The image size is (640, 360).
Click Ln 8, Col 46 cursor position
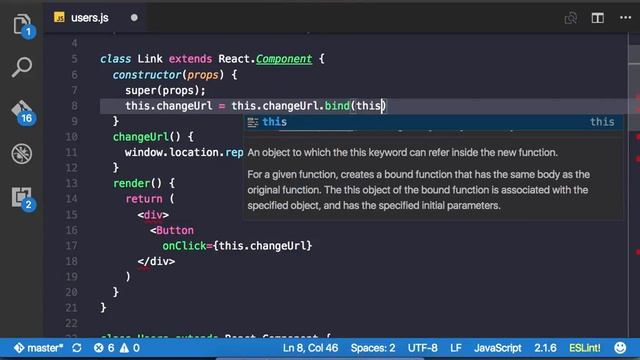(310, 348)
